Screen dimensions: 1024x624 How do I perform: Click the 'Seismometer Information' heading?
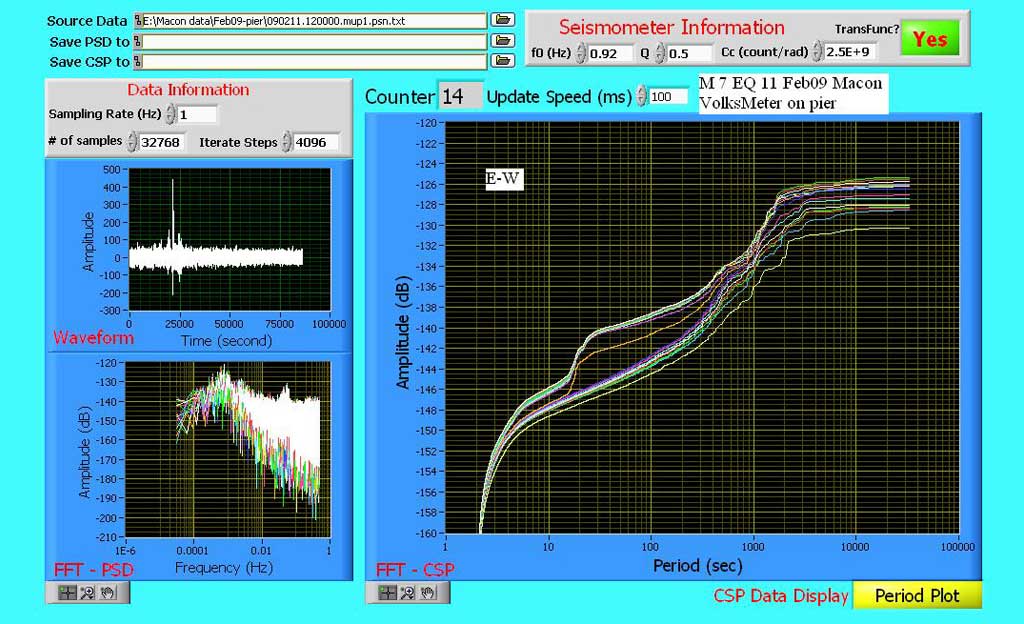click(x=671, y=27)
